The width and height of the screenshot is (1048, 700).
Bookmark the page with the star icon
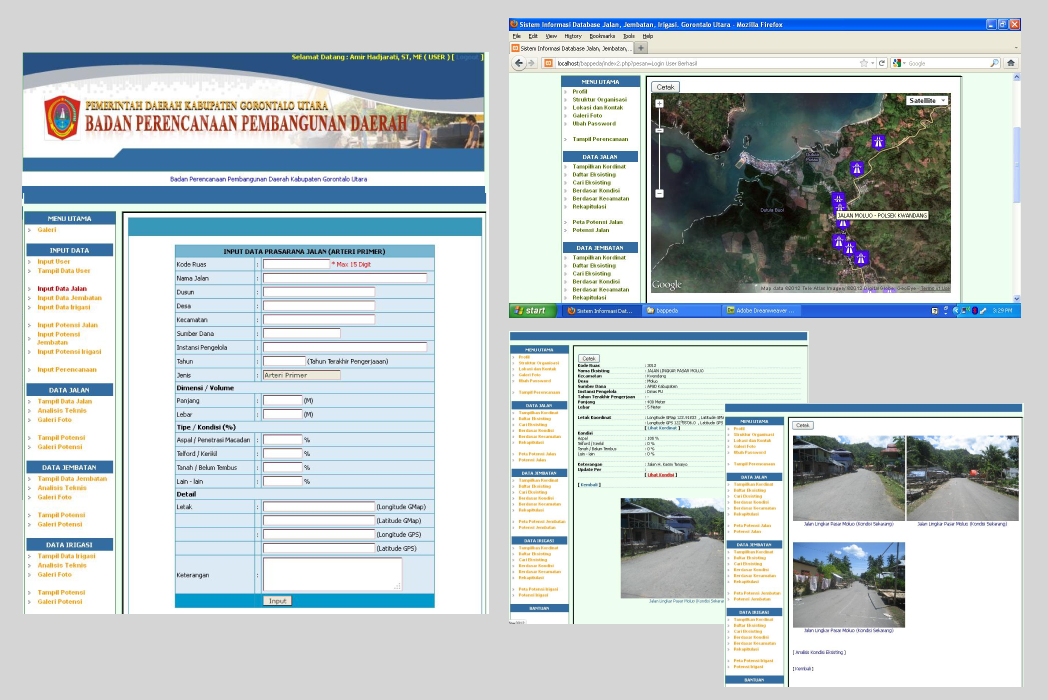click(x=864, y=63)
